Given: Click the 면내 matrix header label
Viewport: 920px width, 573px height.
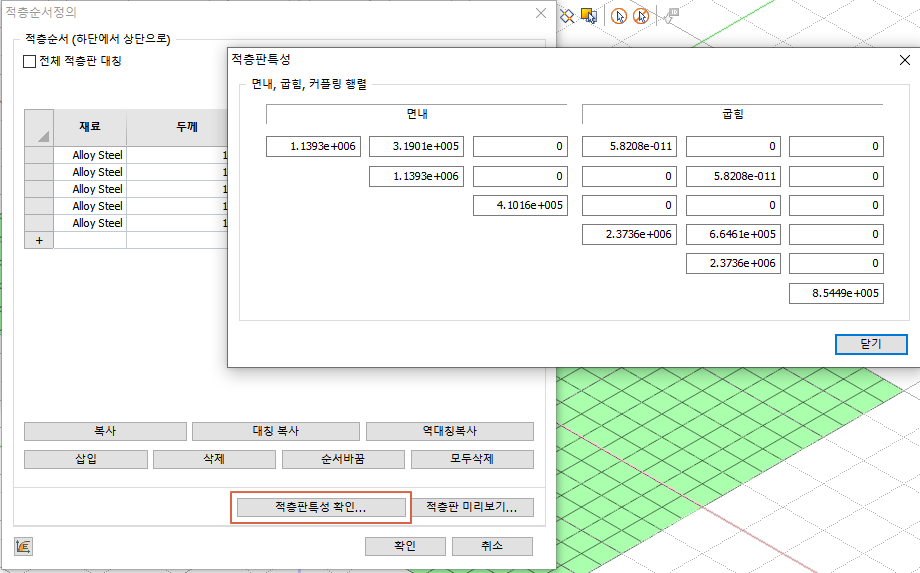Looking at the screenshot, I should [x=417, y=114].
